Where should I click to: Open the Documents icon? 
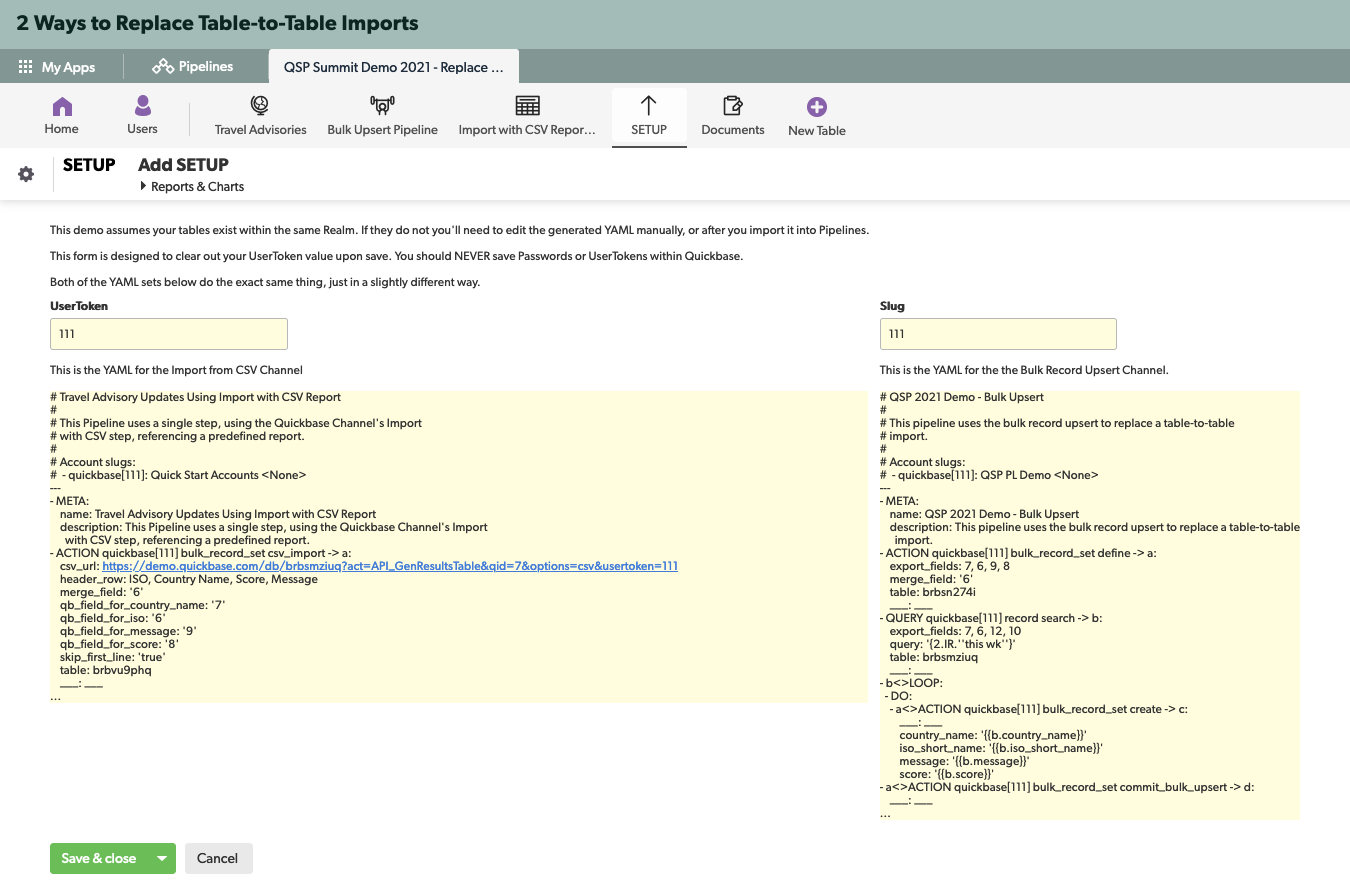(x=733, y=106)
